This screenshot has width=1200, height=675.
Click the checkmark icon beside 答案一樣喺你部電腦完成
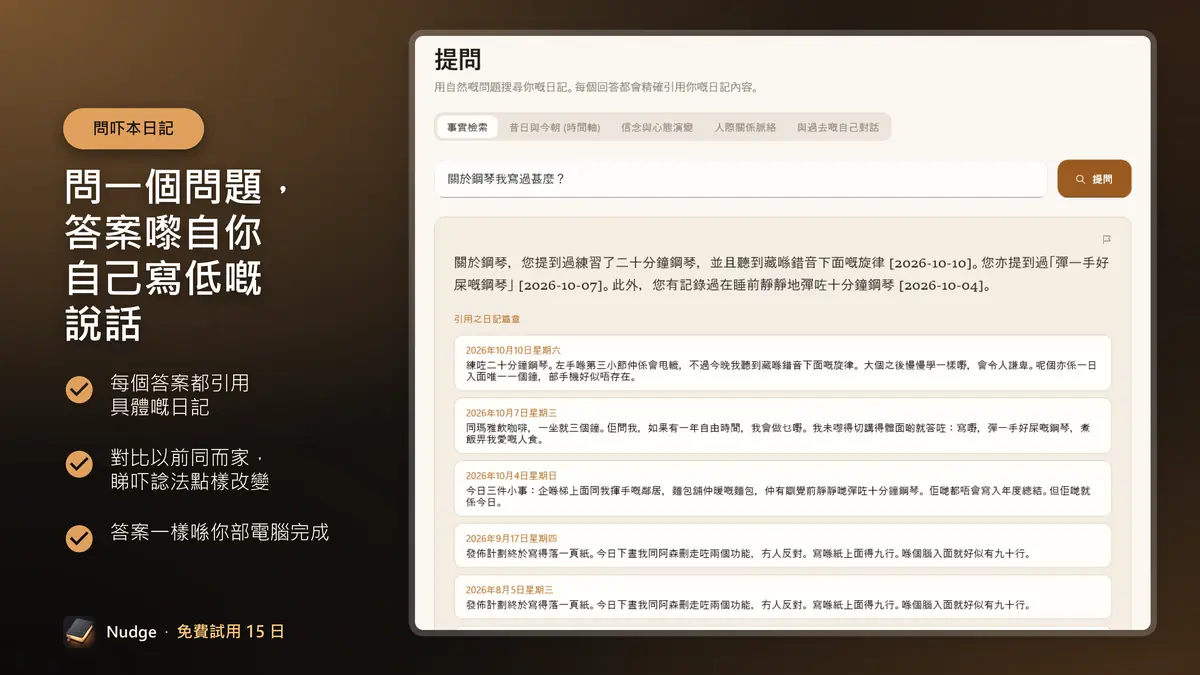[x=79, y=539]
